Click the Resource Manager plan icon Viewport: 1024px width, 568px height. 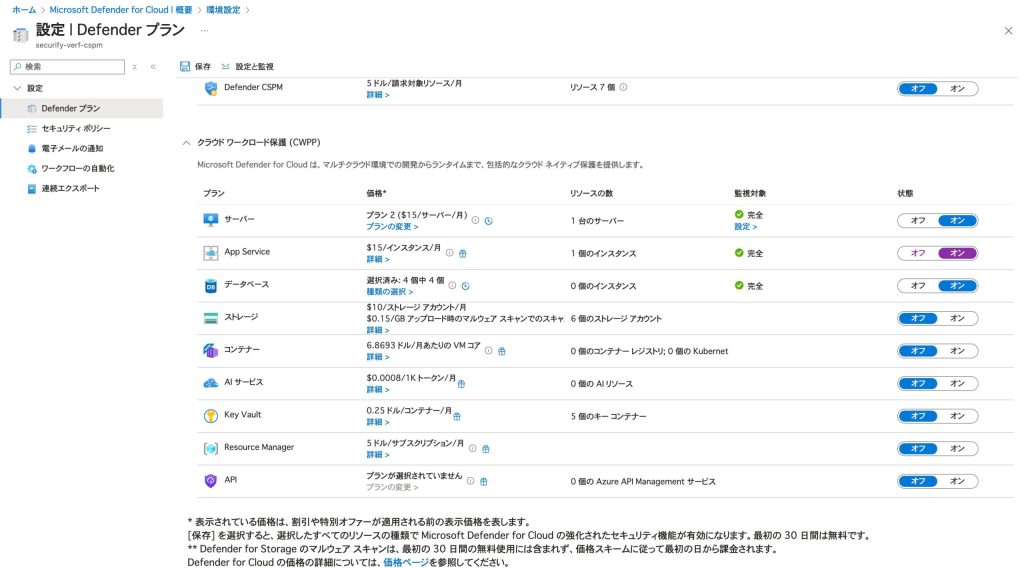click(210, 448)
